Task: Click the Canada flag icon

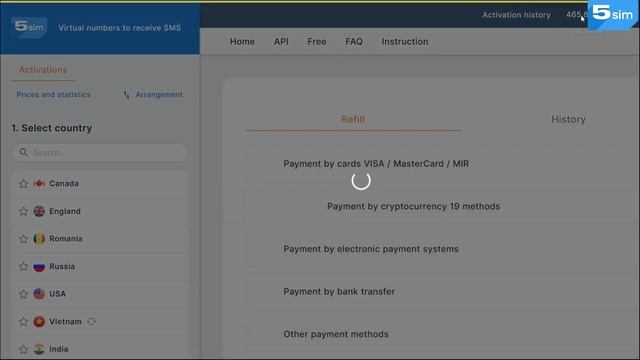Action: click(x=39, y=184)
